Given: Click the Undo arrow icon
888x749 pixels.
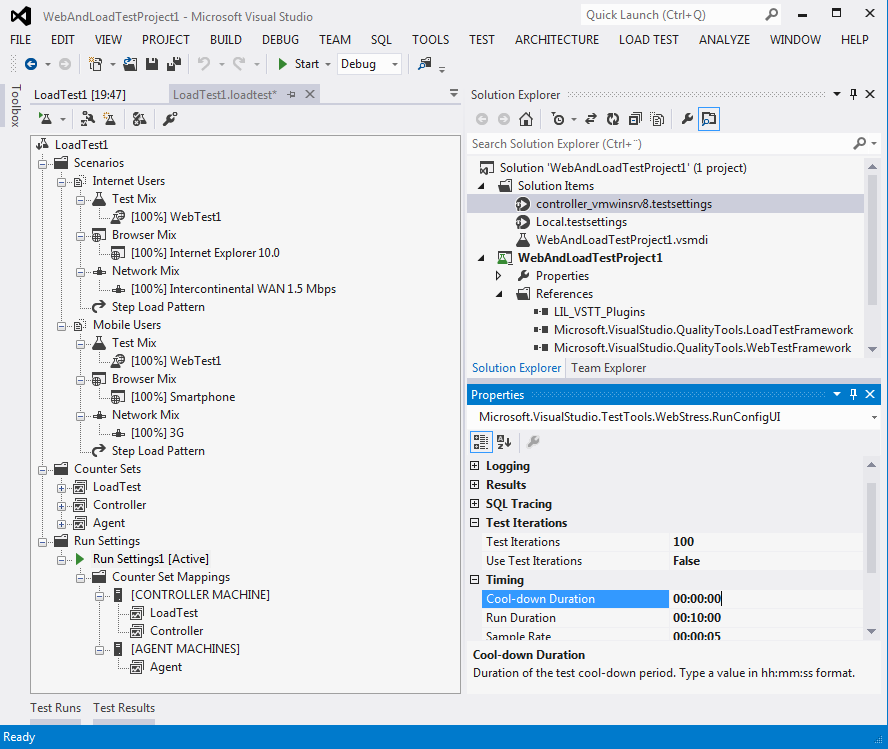Looking at the screenshot, I should (x=204, y=64).
